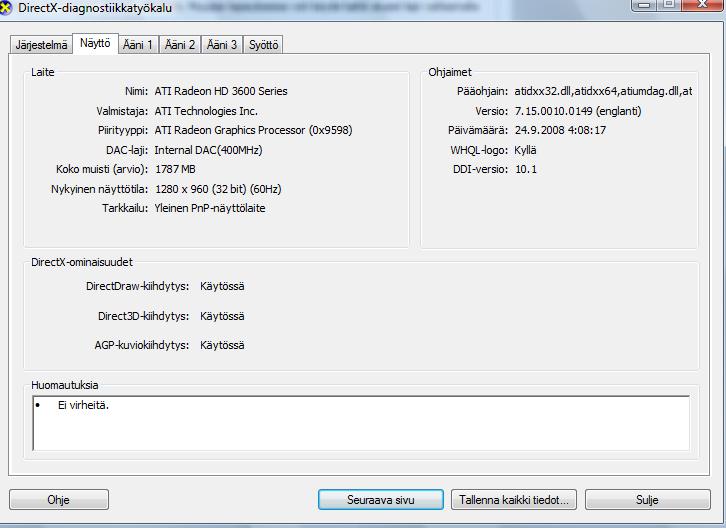Click the Sulje button
The width and height of the screenshot is (726, 531).
[647, 500]
